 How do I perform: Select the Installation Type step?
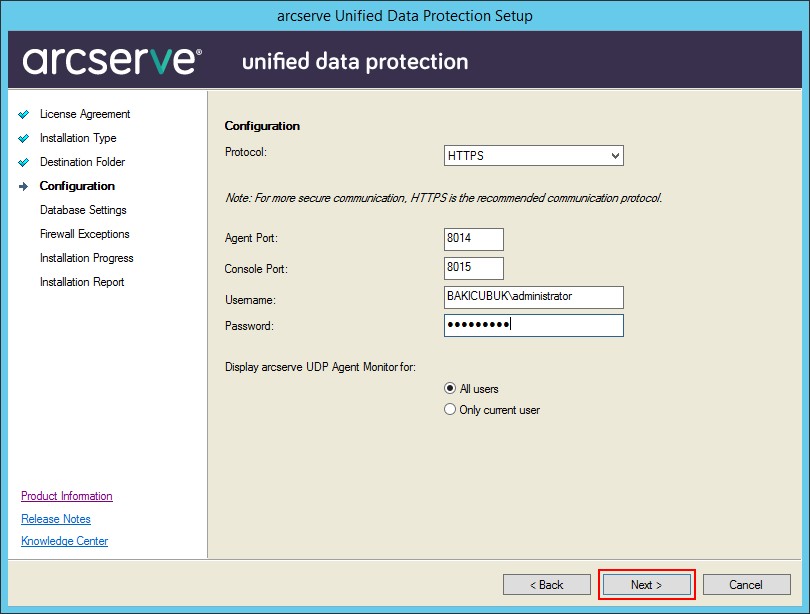(78, 138)
